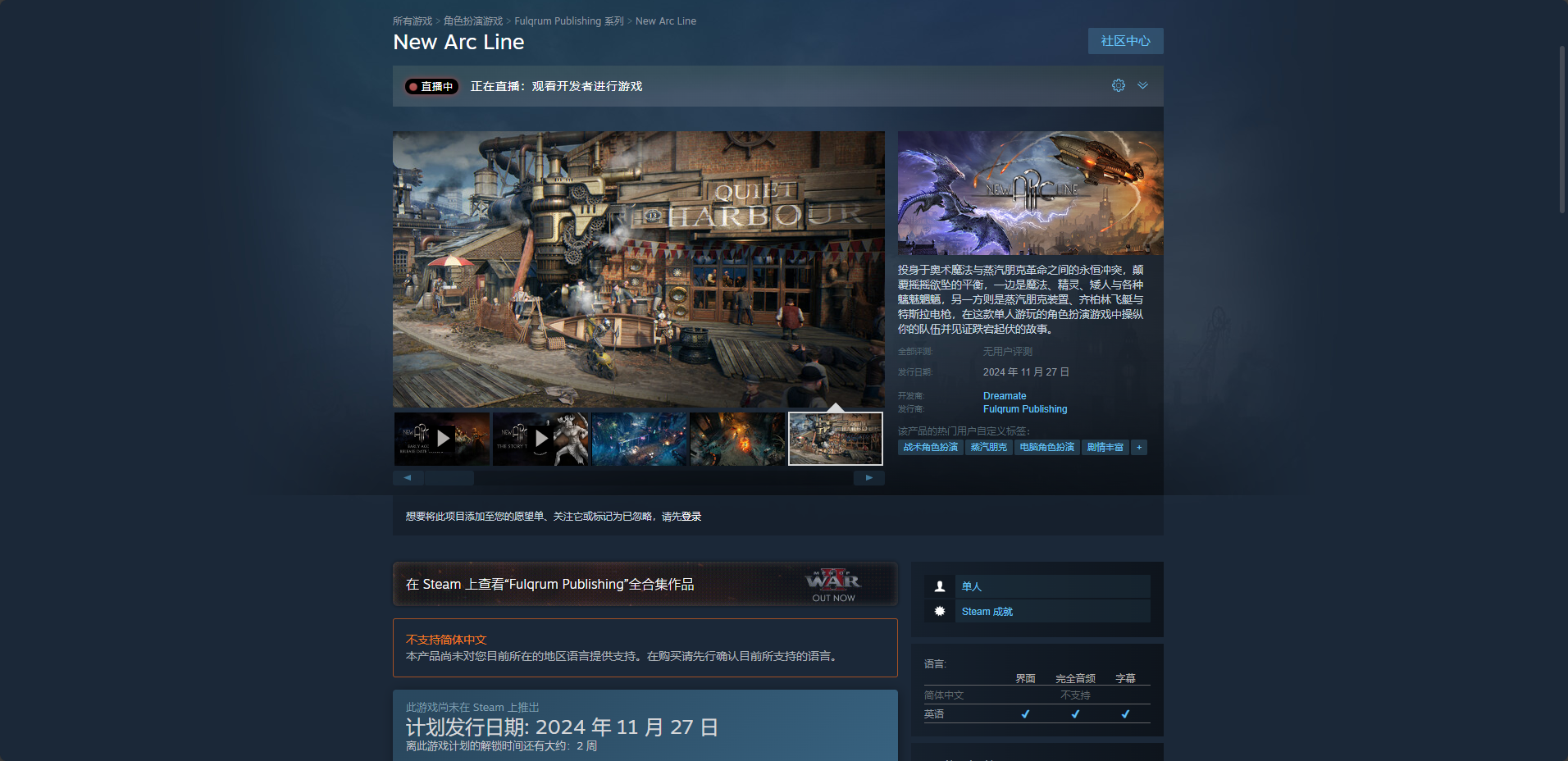
Task: Expand the live broadcast chevron
Action: point(1142,85)
